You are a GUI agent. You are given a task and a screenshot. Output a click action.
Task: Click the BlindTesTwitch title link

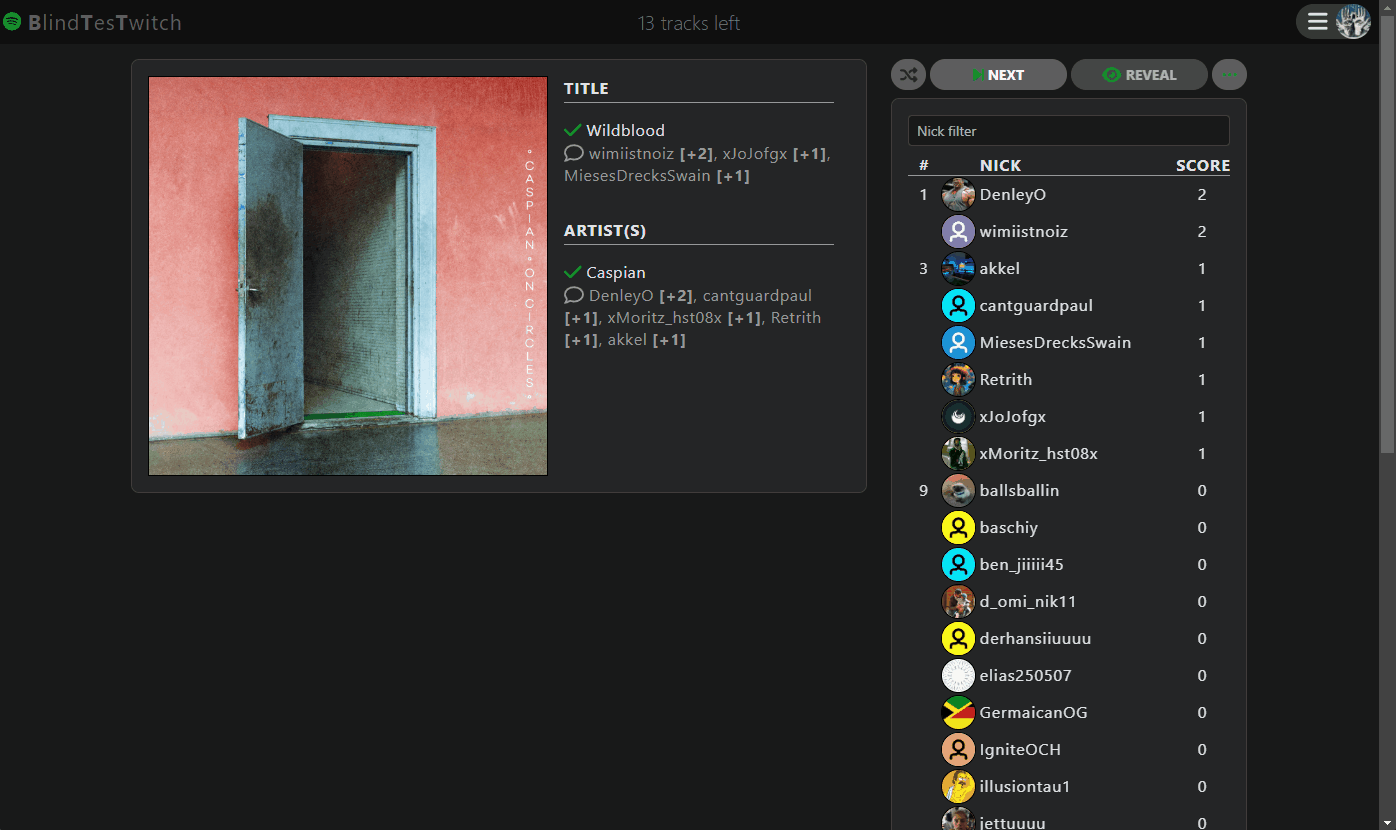click(105, 22)
